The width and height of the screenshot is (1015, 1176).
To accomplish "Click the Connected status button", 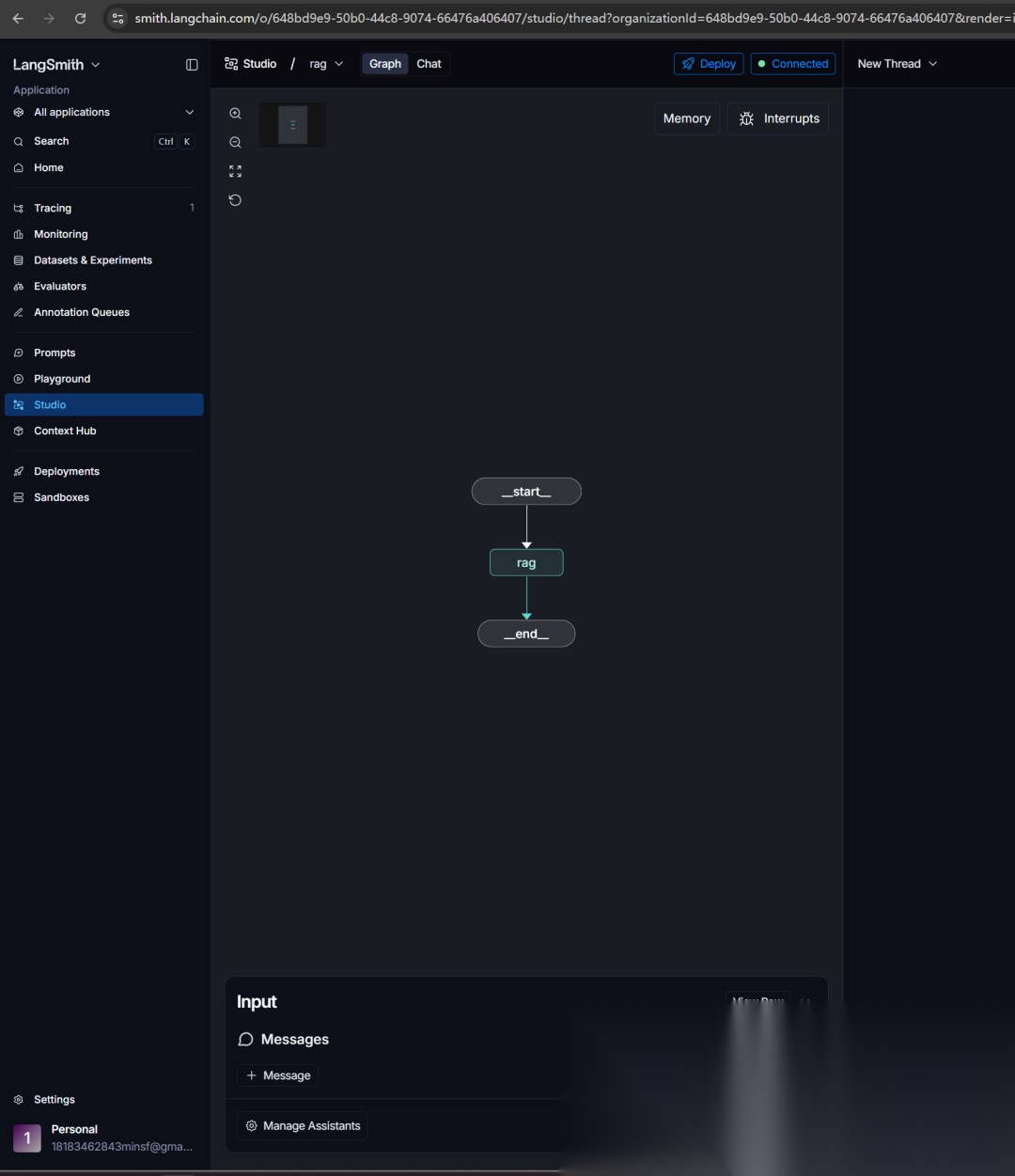I will (793, 64).
